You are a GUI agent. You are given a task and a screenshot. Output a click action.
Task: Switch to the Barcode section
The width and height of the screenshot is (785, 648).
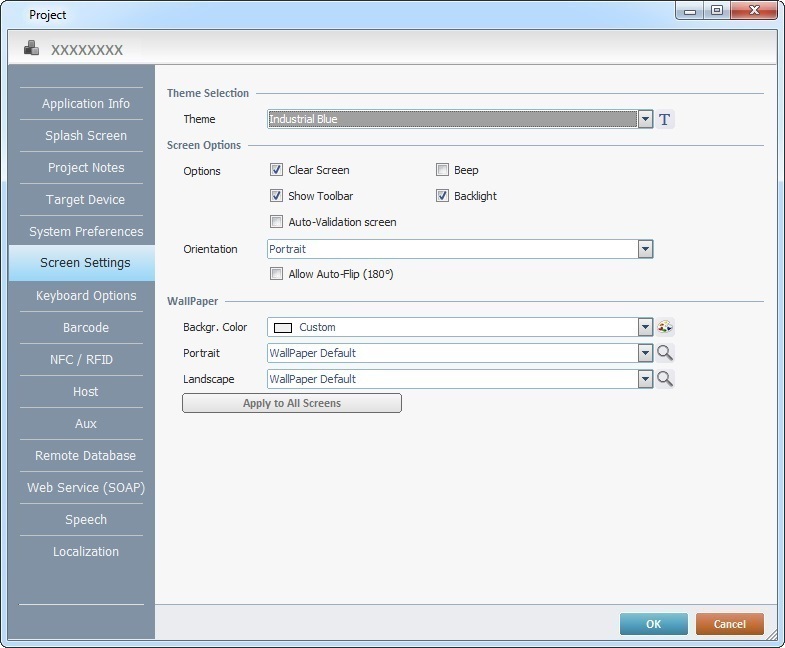[x=86, y=328]
